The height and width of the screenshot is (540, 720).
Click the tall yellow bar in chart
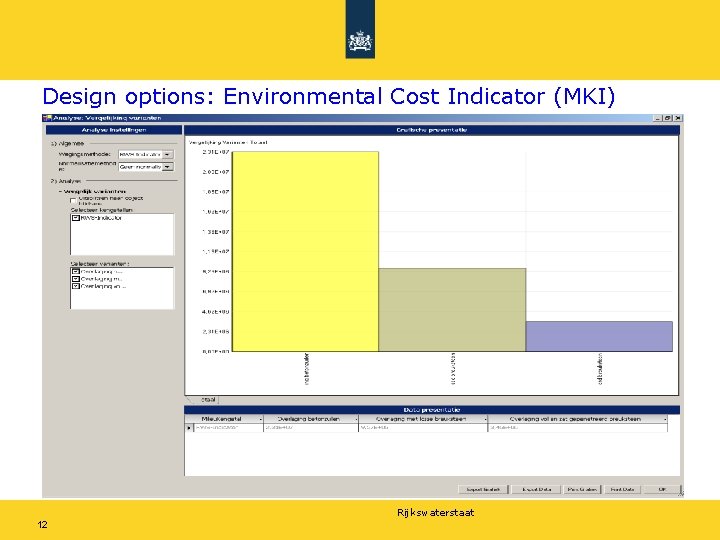305,252
